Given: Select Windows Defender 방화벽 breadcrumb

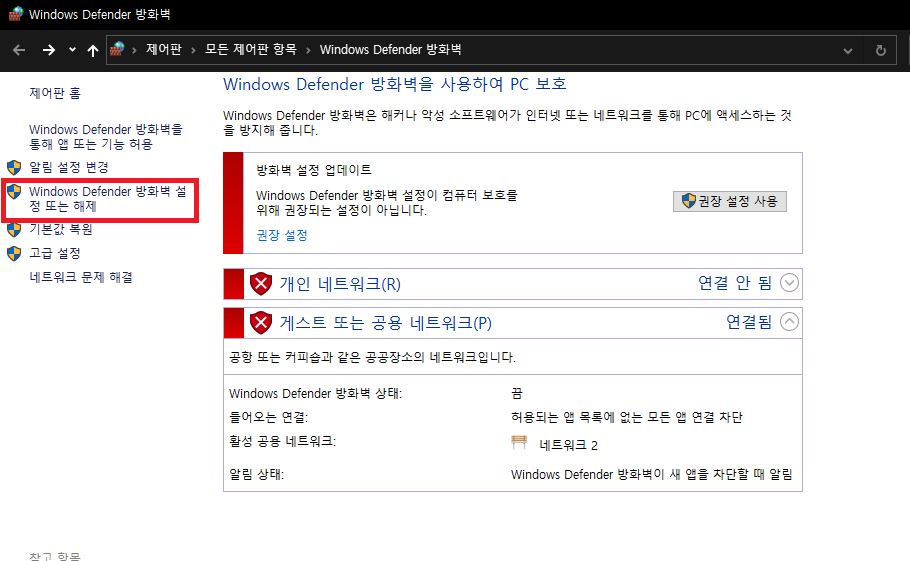Looking at the screenshot, I should click(x=391, y=49).
